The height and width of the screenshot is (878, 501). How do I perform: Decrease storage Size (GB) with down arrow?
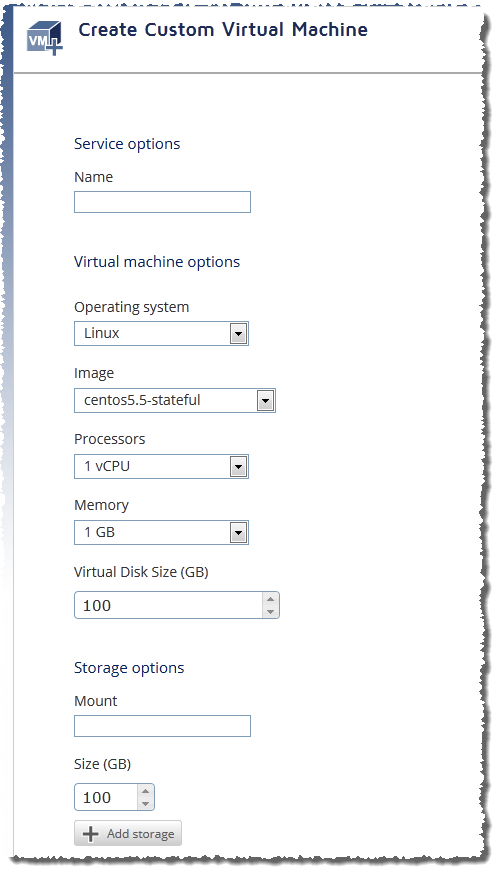pyautogui.click(x=145, y=804)
